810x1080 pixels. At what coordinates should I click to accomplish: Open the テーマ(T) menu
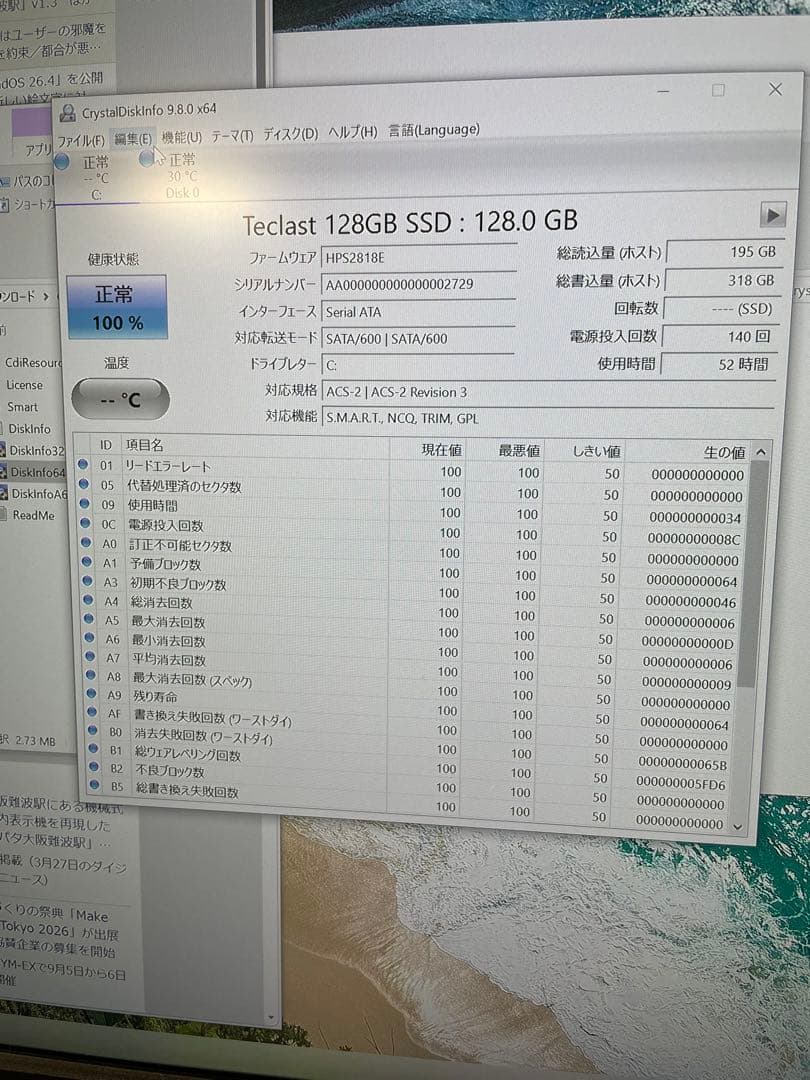tap(232, 136)
